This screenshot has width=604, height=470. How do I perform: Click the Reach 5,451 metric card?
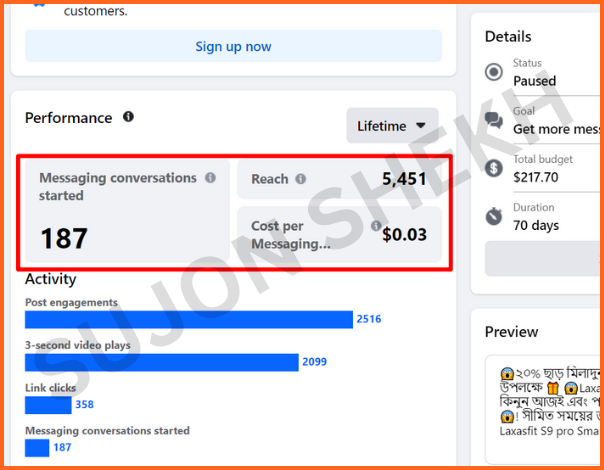click(x=339, y=179)
